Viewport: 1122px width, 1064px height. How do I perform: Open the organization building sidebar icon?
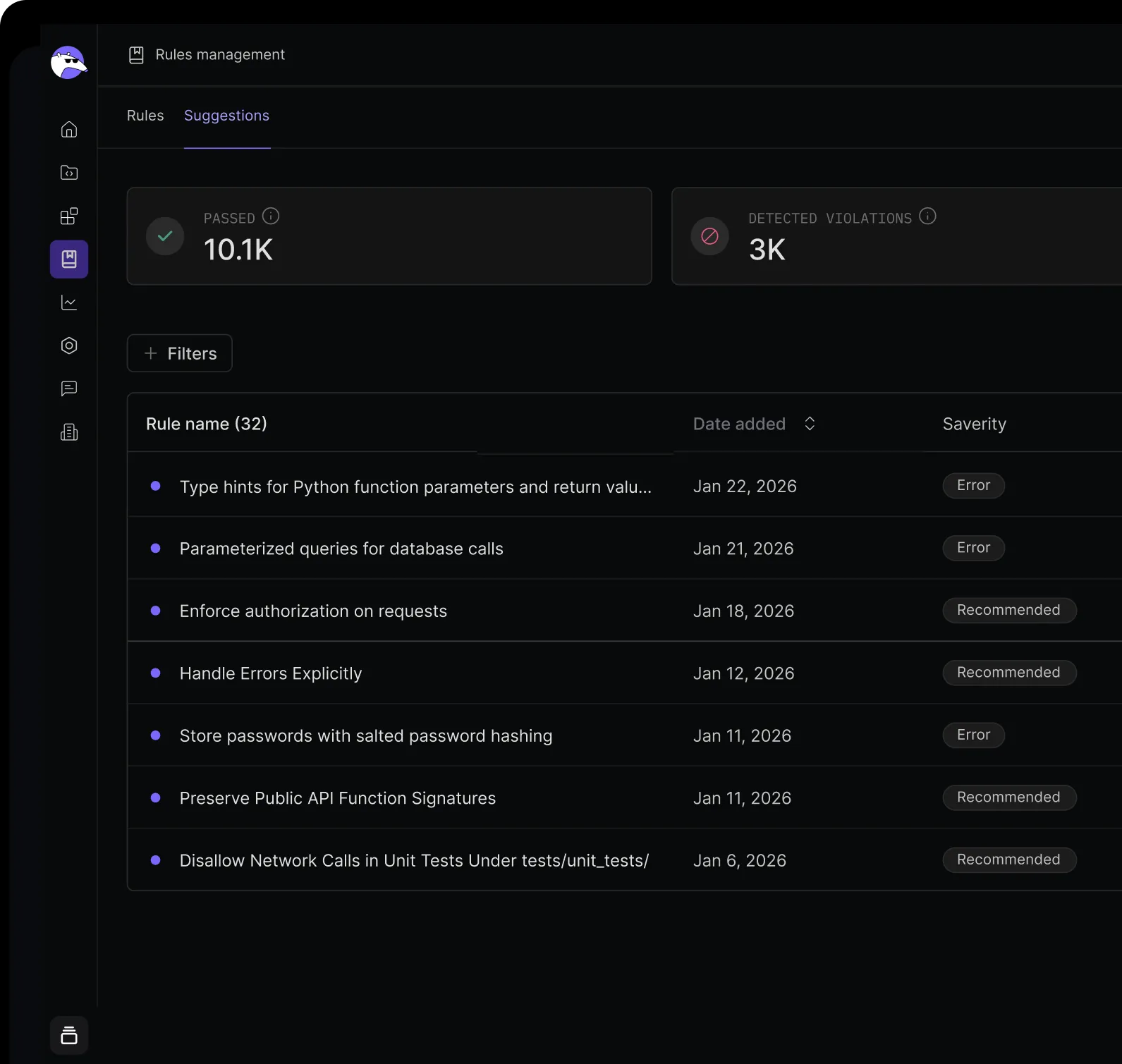coord(69,432)
